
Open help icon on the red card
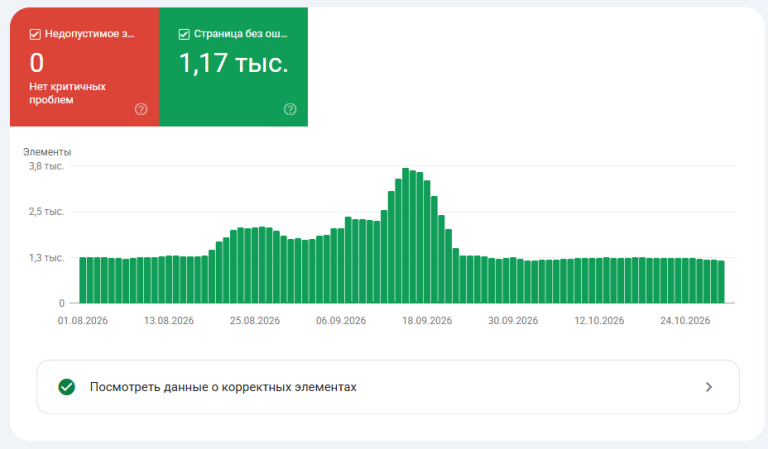point(141,109)
